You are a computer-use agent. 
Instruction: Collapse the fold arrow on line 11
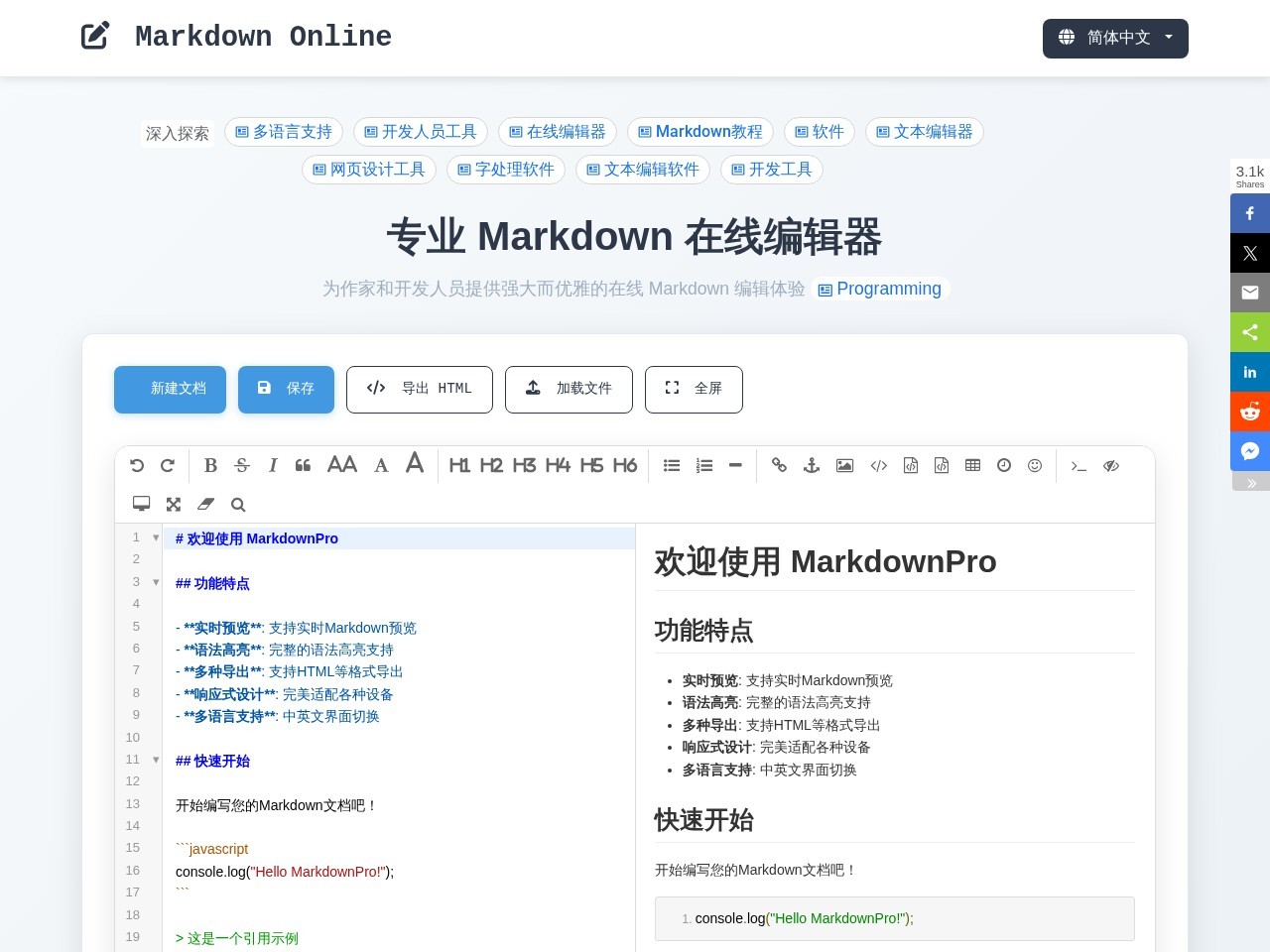click(156, 760)
